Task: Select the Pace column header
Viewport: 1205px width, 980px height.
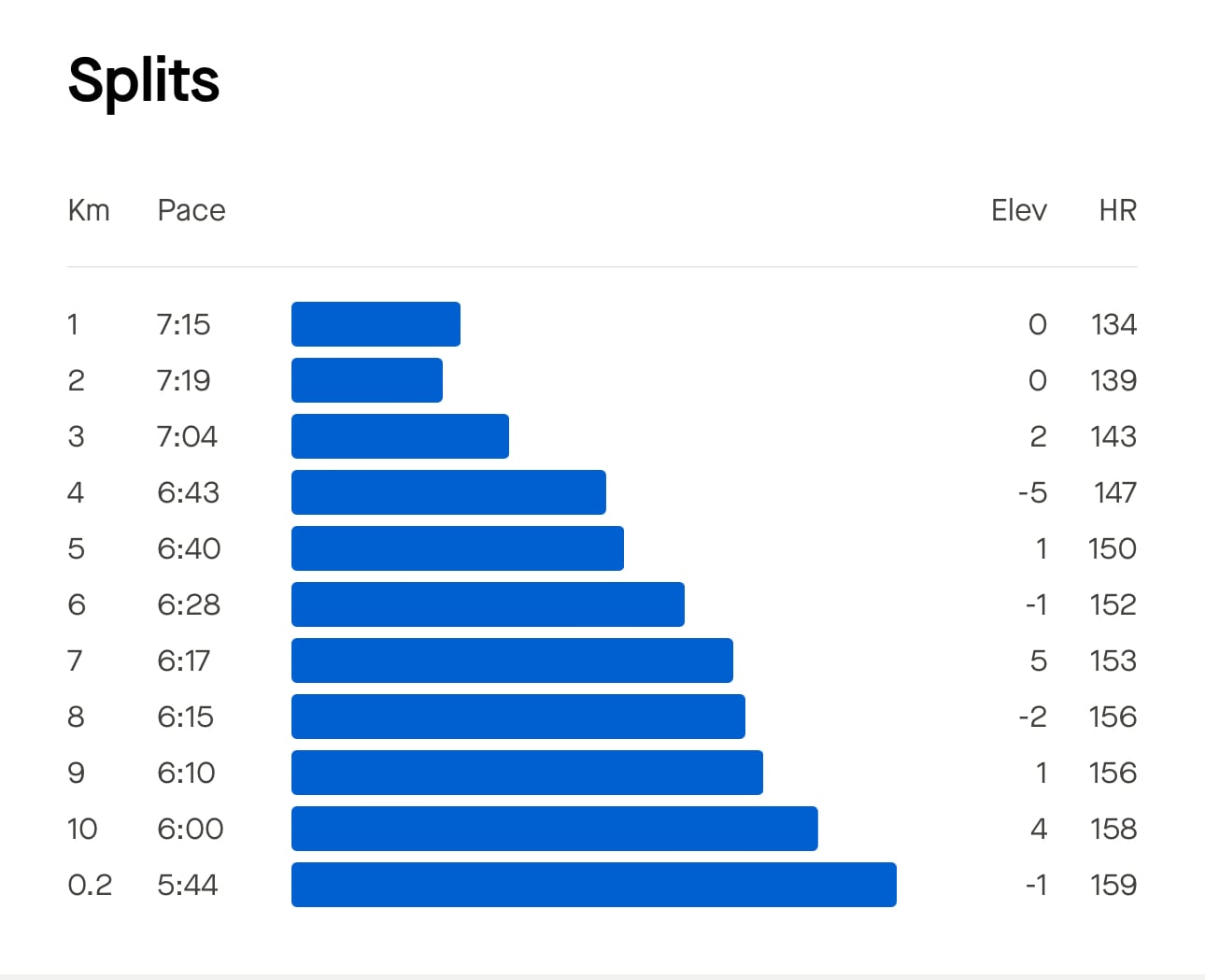Action: (191, 210)
